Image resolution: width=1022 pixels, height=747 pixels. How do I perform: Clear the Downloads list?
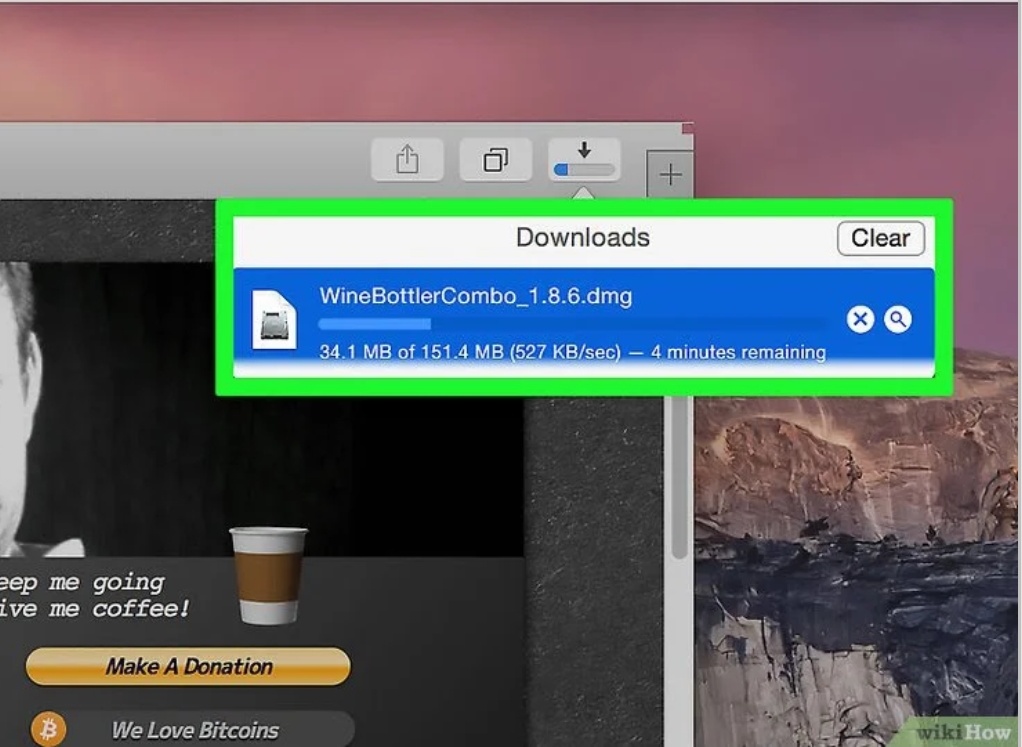(x=881, y=238)
